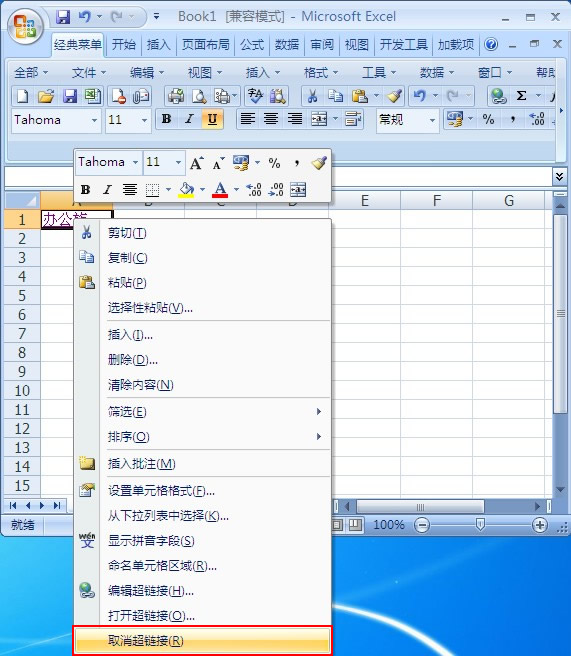The height and width of the screenshot is (656, 571).
Task: Click Print Preview magnifier icon
Action: coord(199,96)
